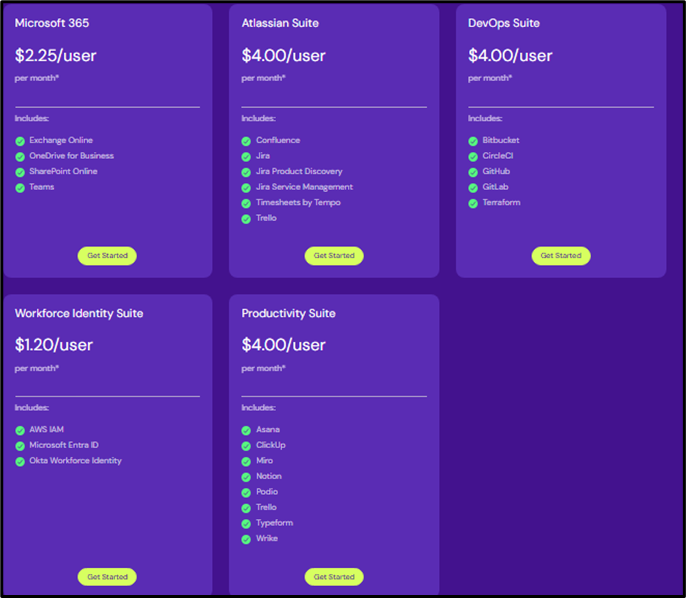Click the GitHub entry in DevOps Suite
This screenshot has width=686, height=598.
click(x=496, y=171)
